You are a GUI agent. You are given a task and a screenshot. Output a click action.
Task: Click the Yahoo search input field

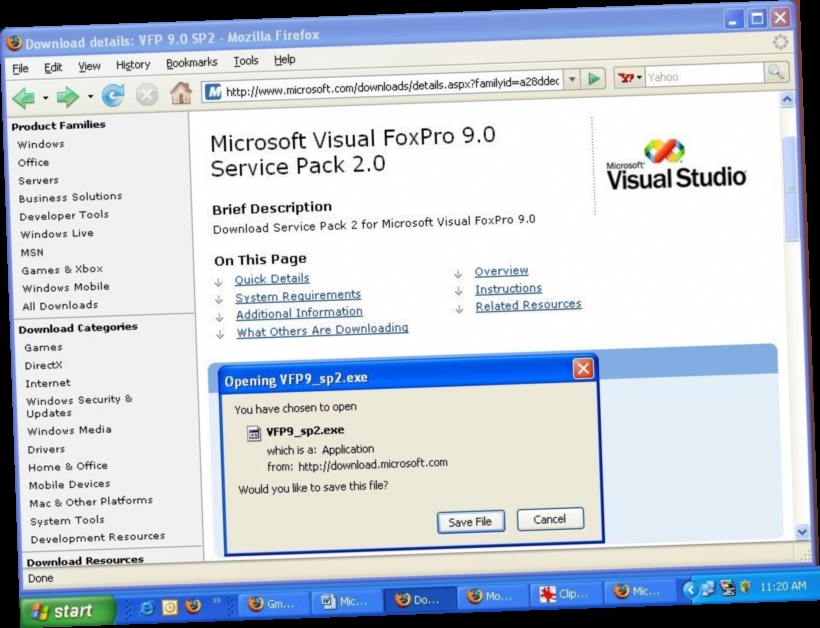click(704, 76)
